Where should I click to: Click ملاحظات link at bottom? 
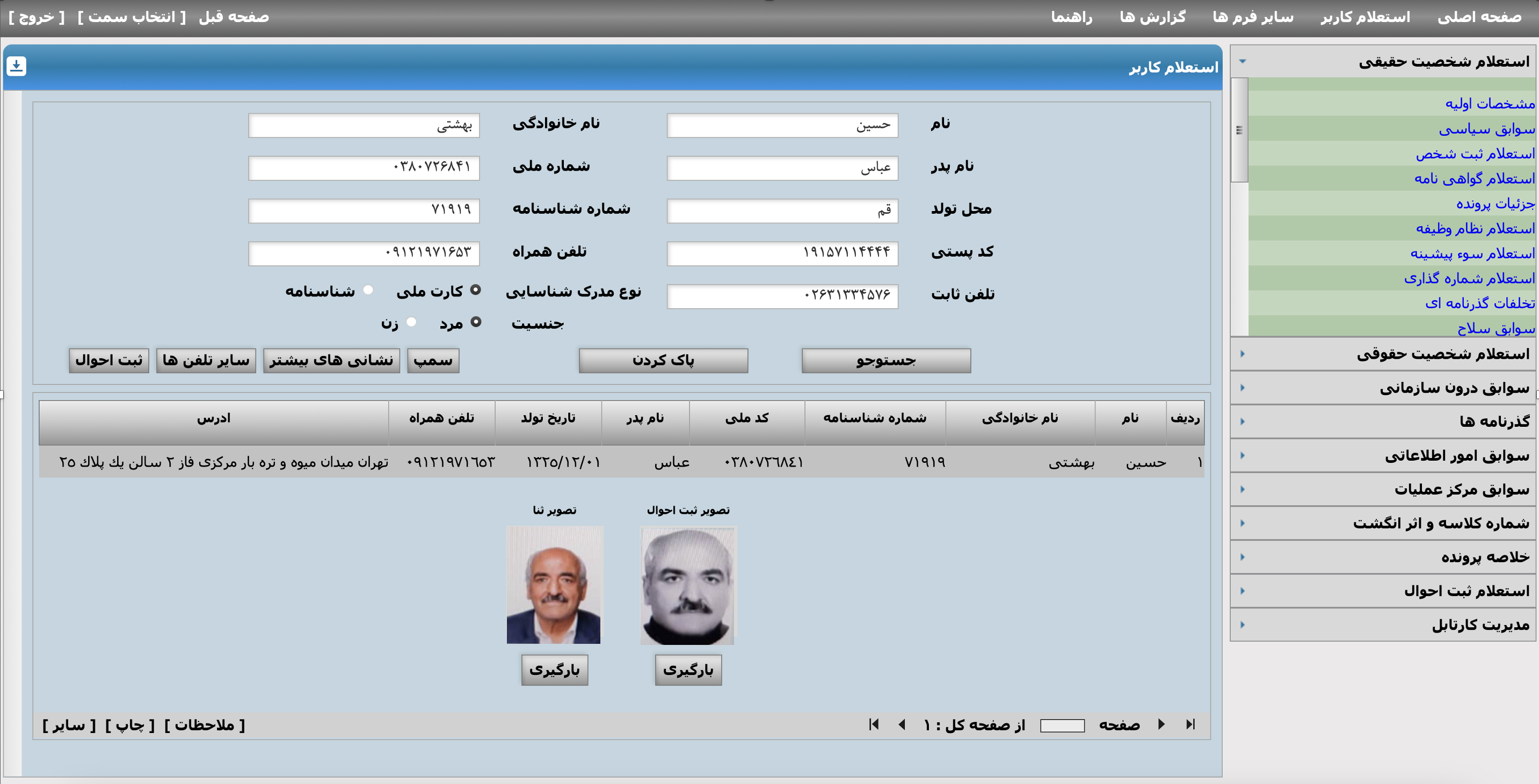pos(205,725)
